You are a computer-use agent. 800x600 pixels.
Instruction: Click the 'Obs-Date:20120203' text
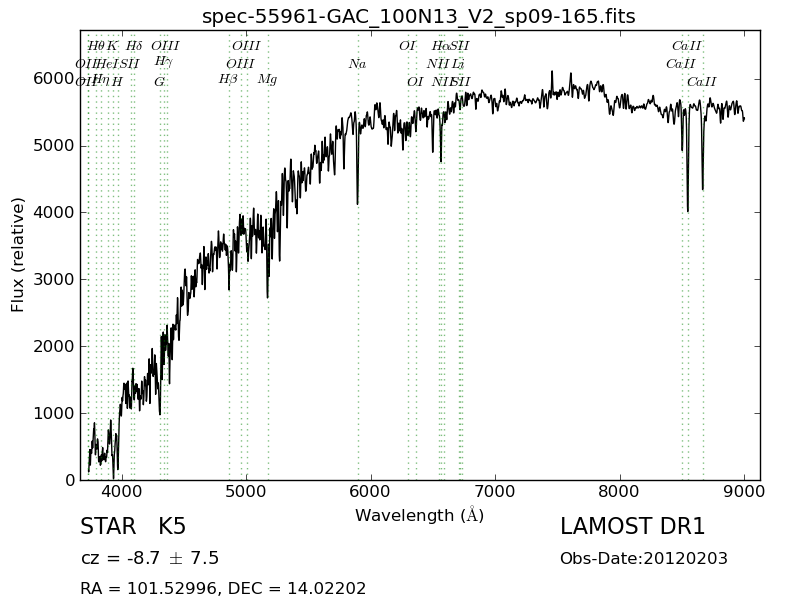pos(644,559)
